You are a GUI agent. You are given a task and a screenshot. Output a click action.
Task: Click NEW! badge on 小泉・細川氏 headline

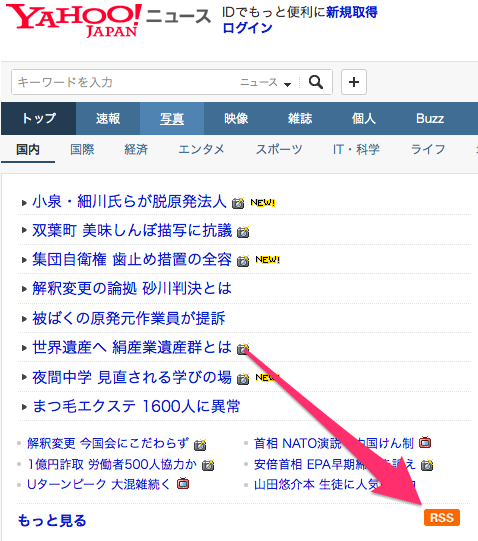(x=263, y=203)
